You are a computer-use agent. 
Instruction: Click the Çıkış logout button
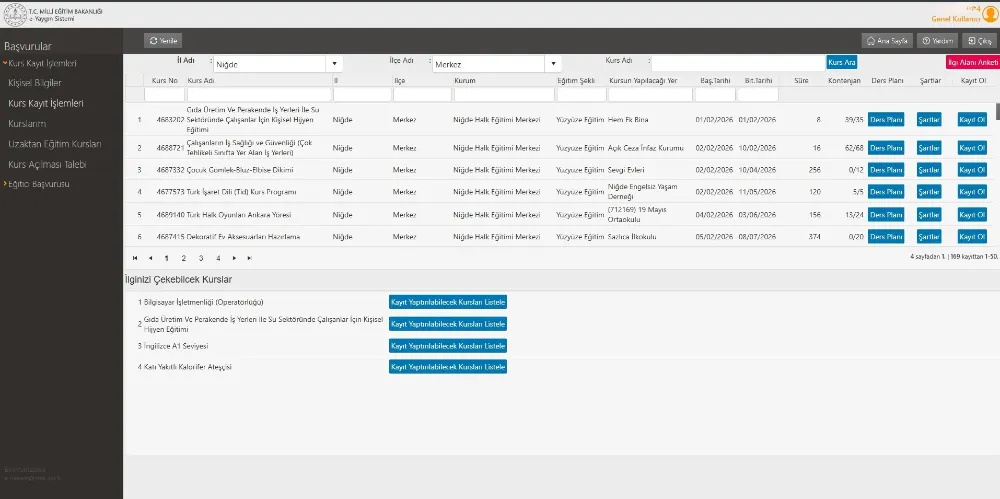tap(977, 41)
